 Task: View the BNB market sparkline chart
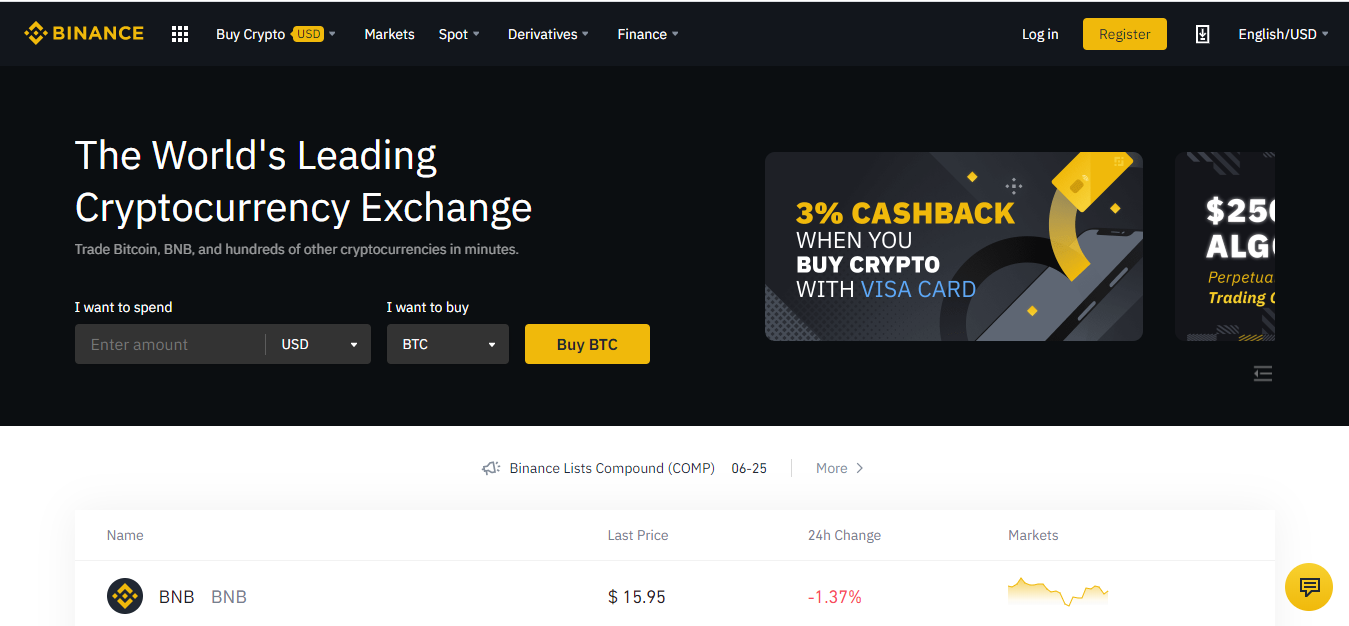coord(1058,592)
